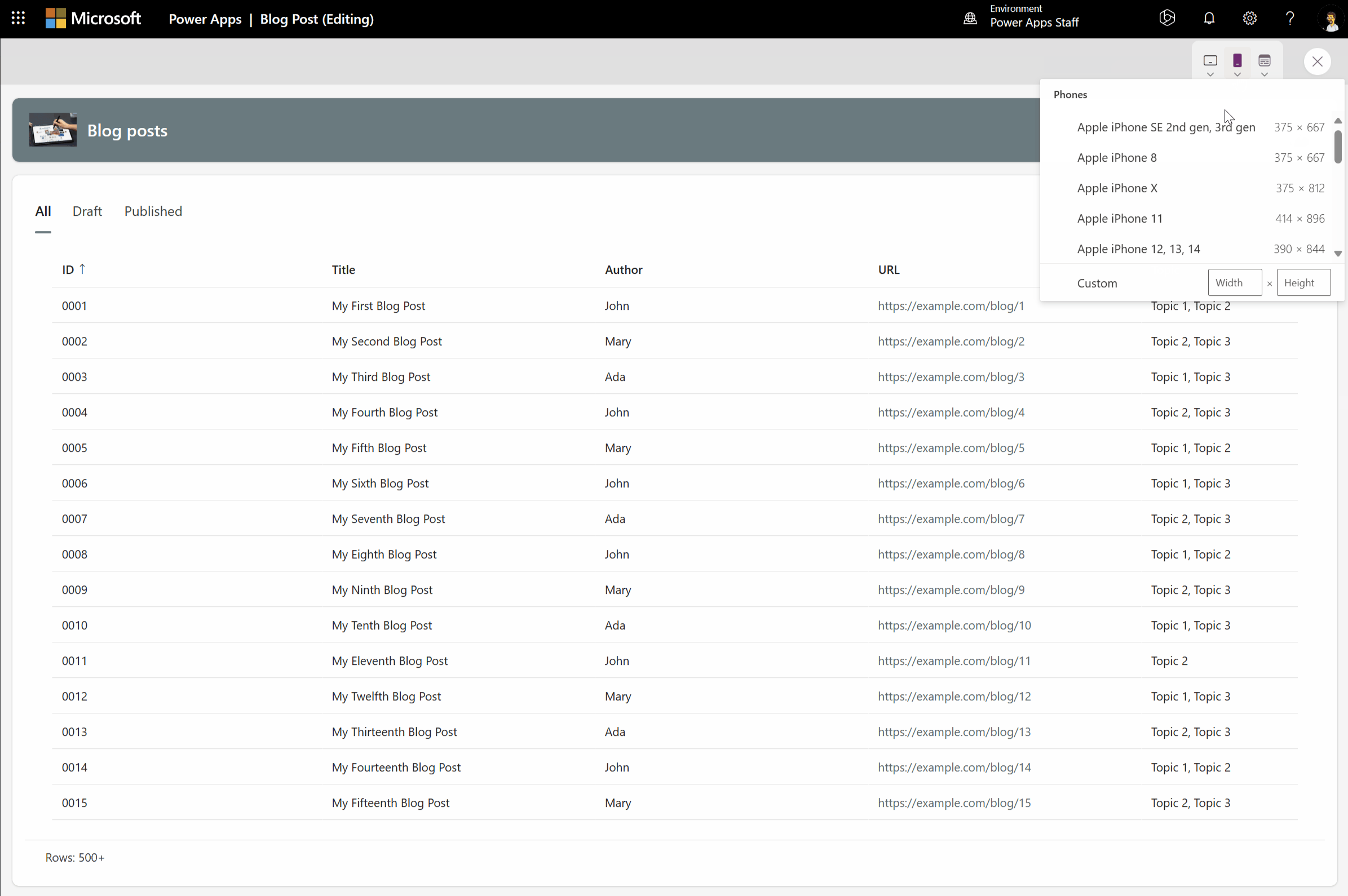Select Apple iPhone 11 from list

[1119, 218]
